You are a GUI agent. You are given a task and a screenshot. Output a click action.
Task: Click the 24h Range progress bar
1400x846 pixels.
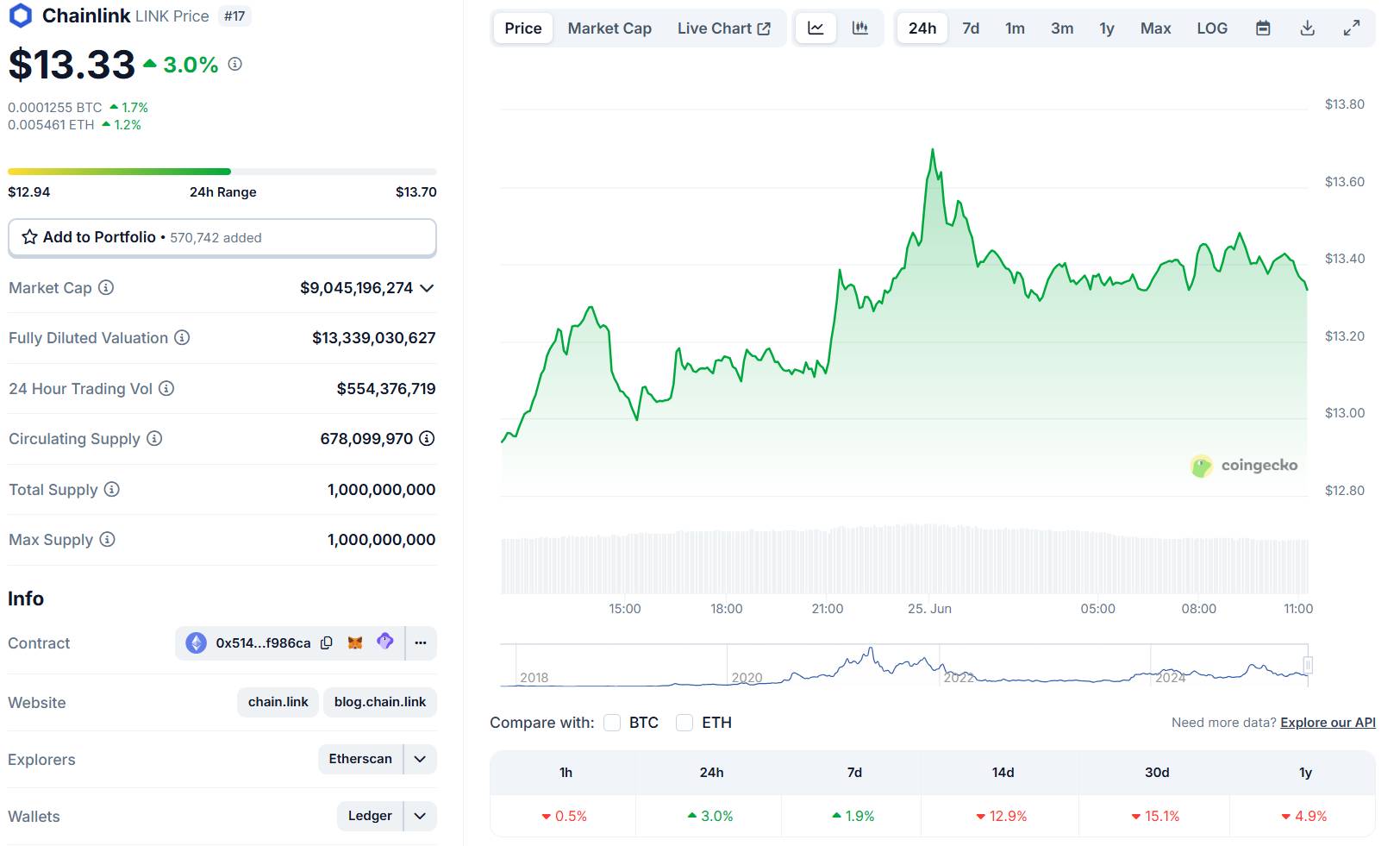(222, 172)
